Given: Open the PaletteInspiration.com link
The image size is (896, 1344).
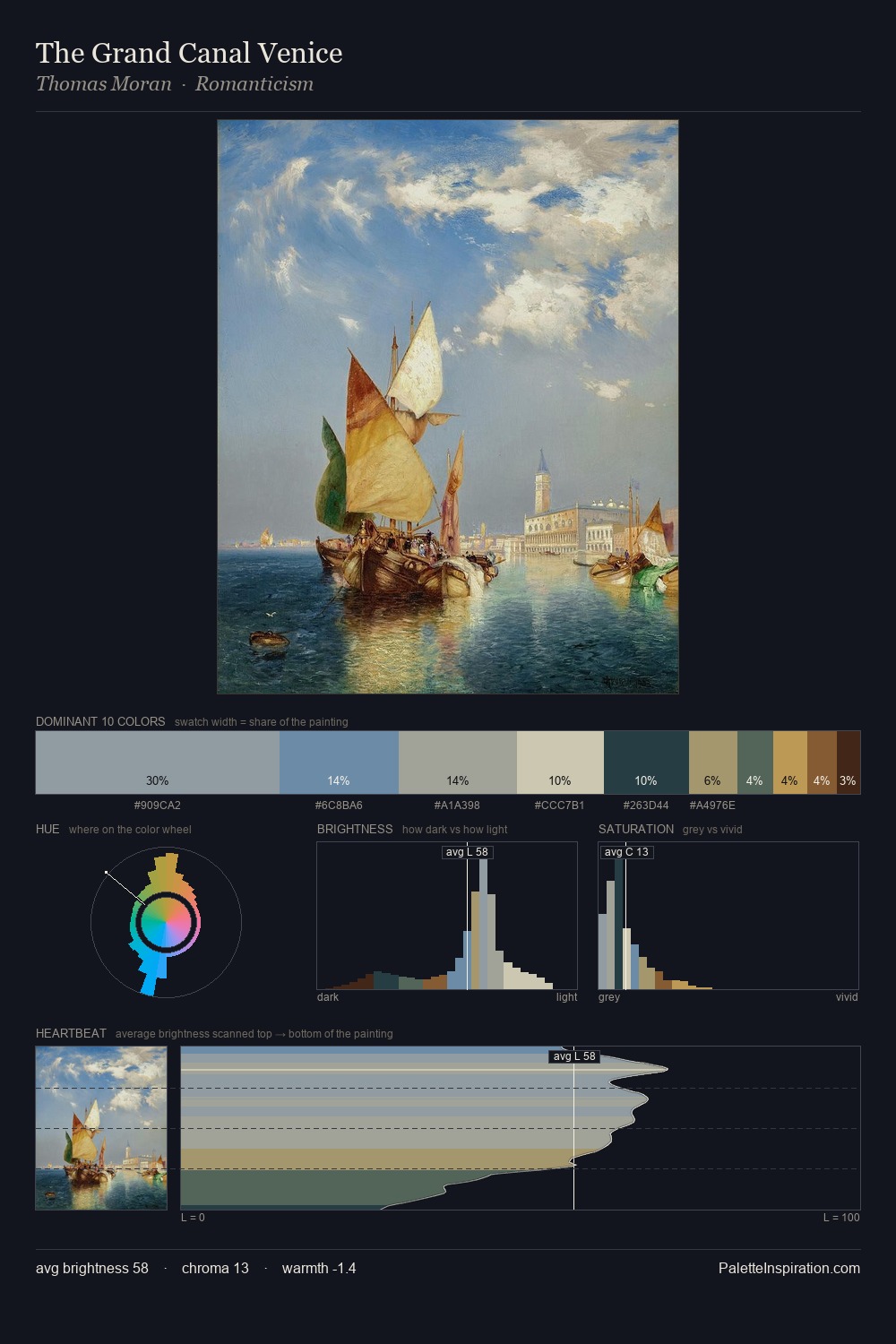Looking at the screenshot, I should 789,1269.
